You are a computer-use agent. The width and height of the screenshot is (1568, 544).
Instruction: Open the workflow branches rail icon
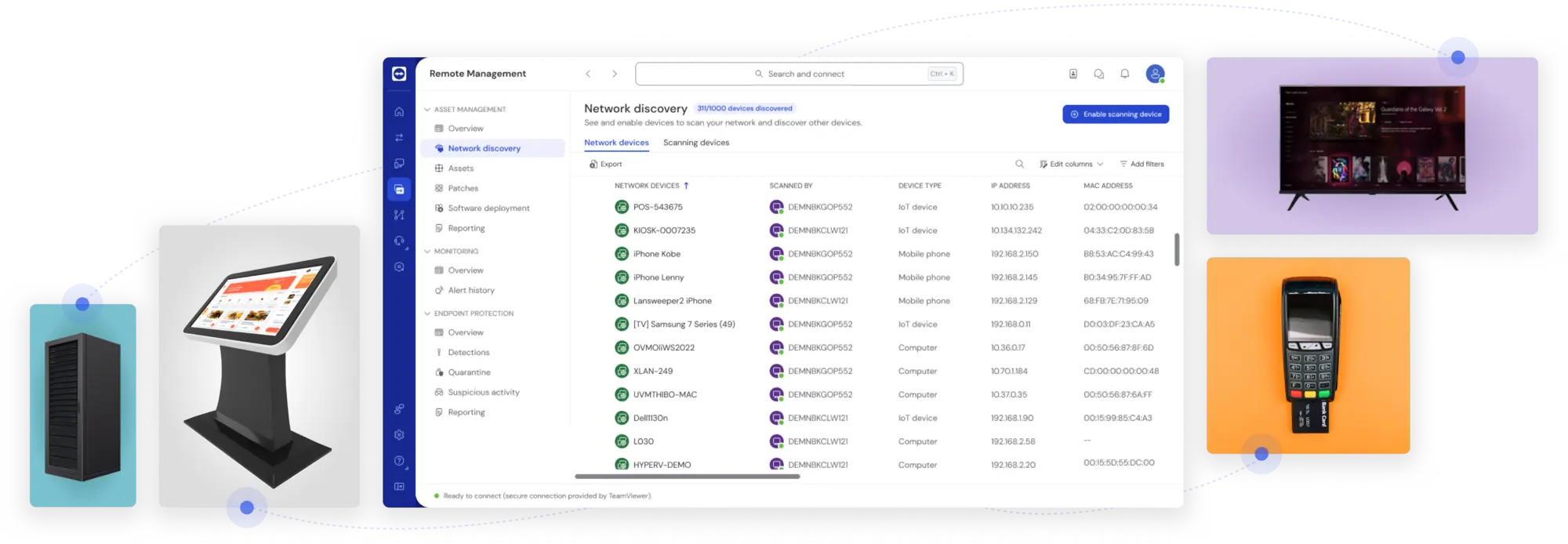(x=399, y=215)
